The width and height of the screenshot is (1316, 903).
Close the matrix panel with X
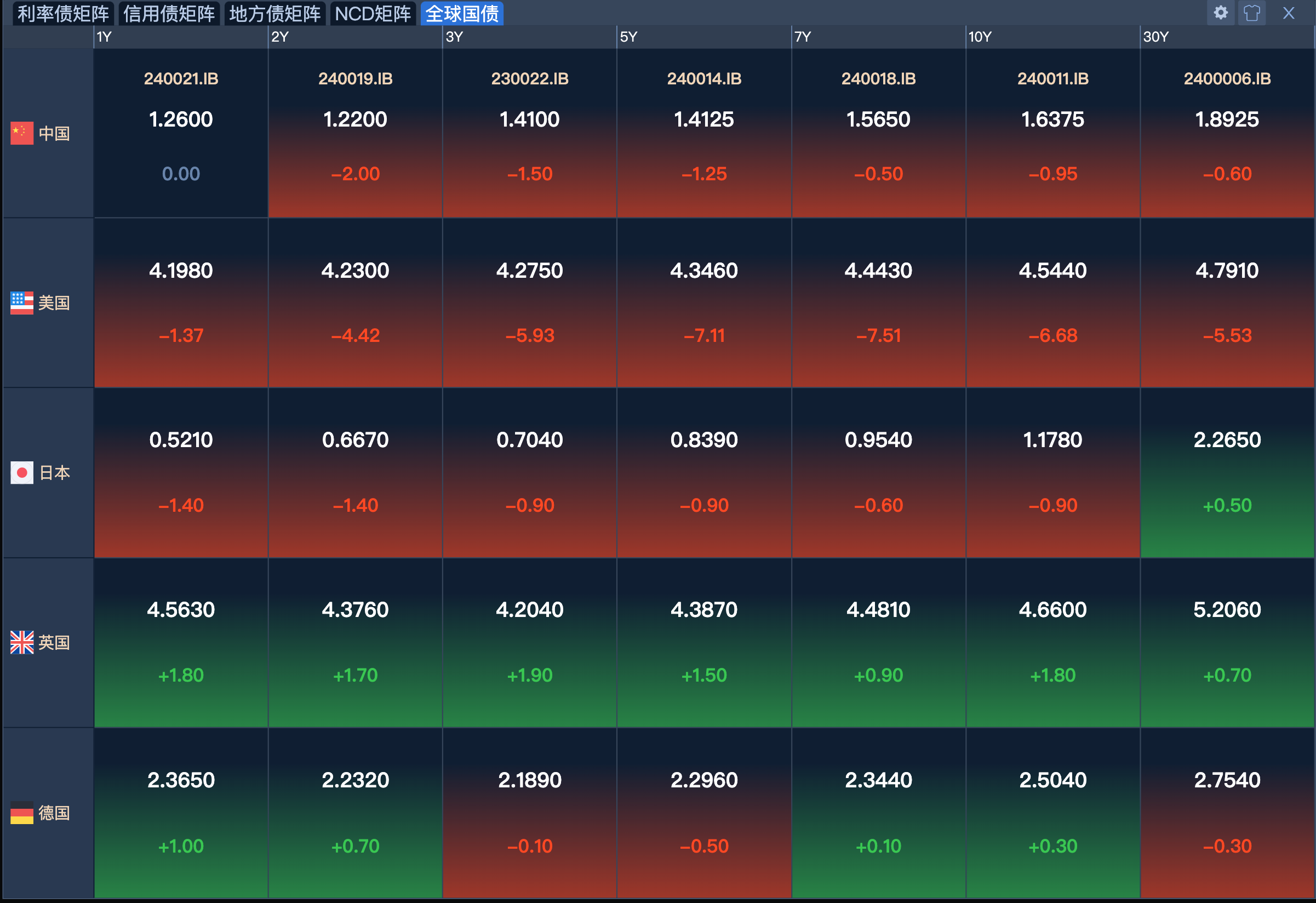click(1288, 13)
